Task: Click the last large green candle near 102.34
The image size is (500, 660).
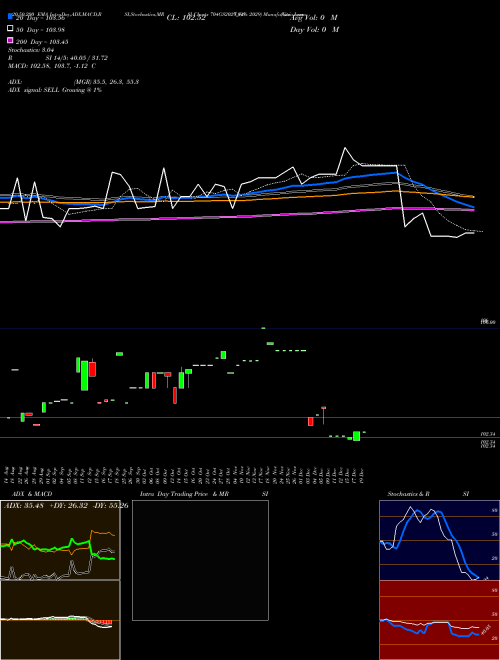Action: (x=356, y=436)
